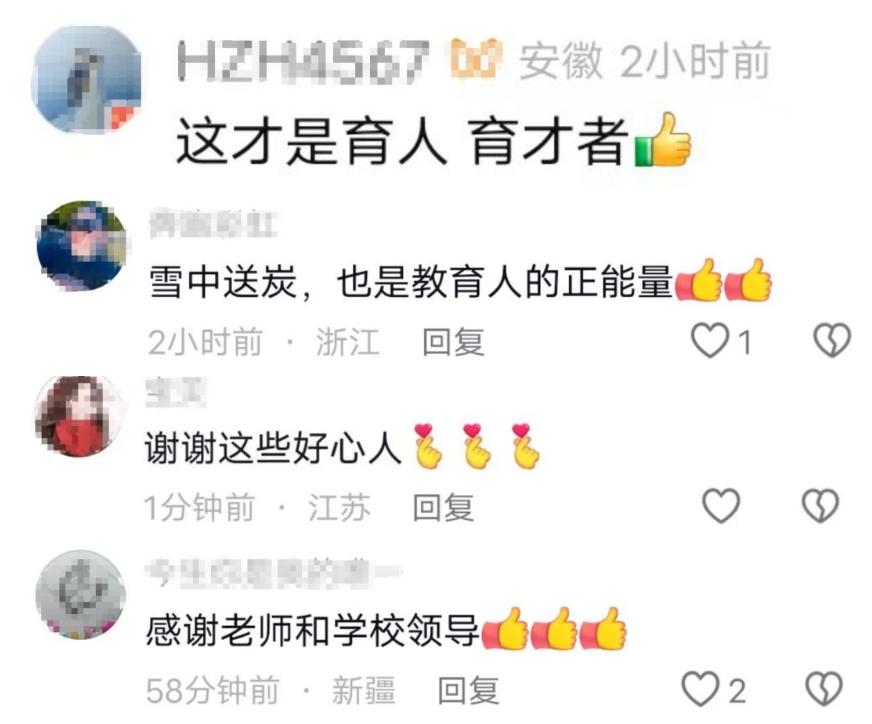The width and height of the screenshot is (872, 724).
Task: Dislike the 雪中送炭 comment with broken heart
Action: [x=832, y=340]
